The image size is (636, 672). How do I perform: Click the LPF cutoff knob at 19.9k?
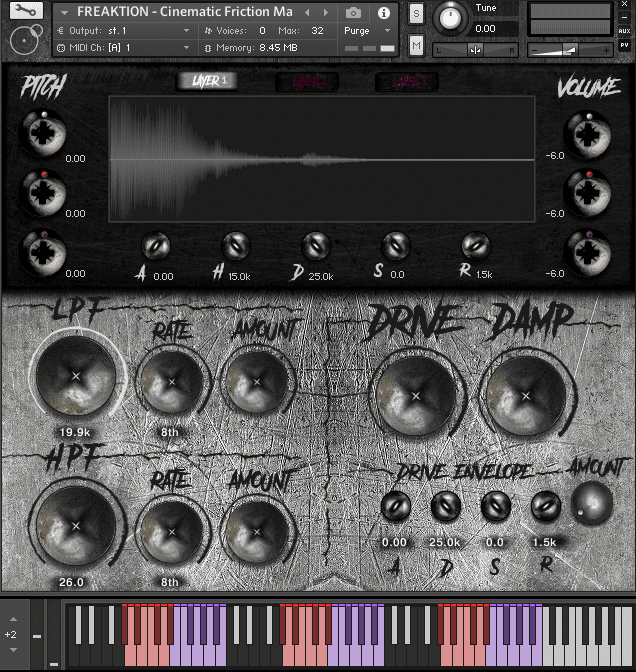coord(76,376)
